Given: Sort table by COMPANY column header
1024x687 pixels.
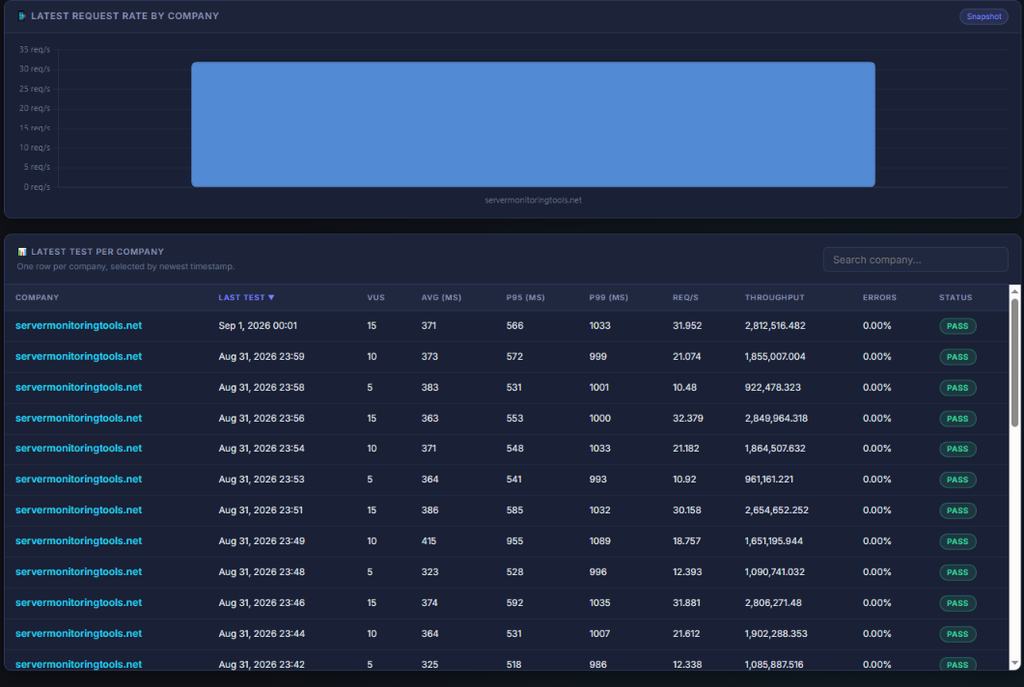Looking at the screenshot, I should (37, 297).
